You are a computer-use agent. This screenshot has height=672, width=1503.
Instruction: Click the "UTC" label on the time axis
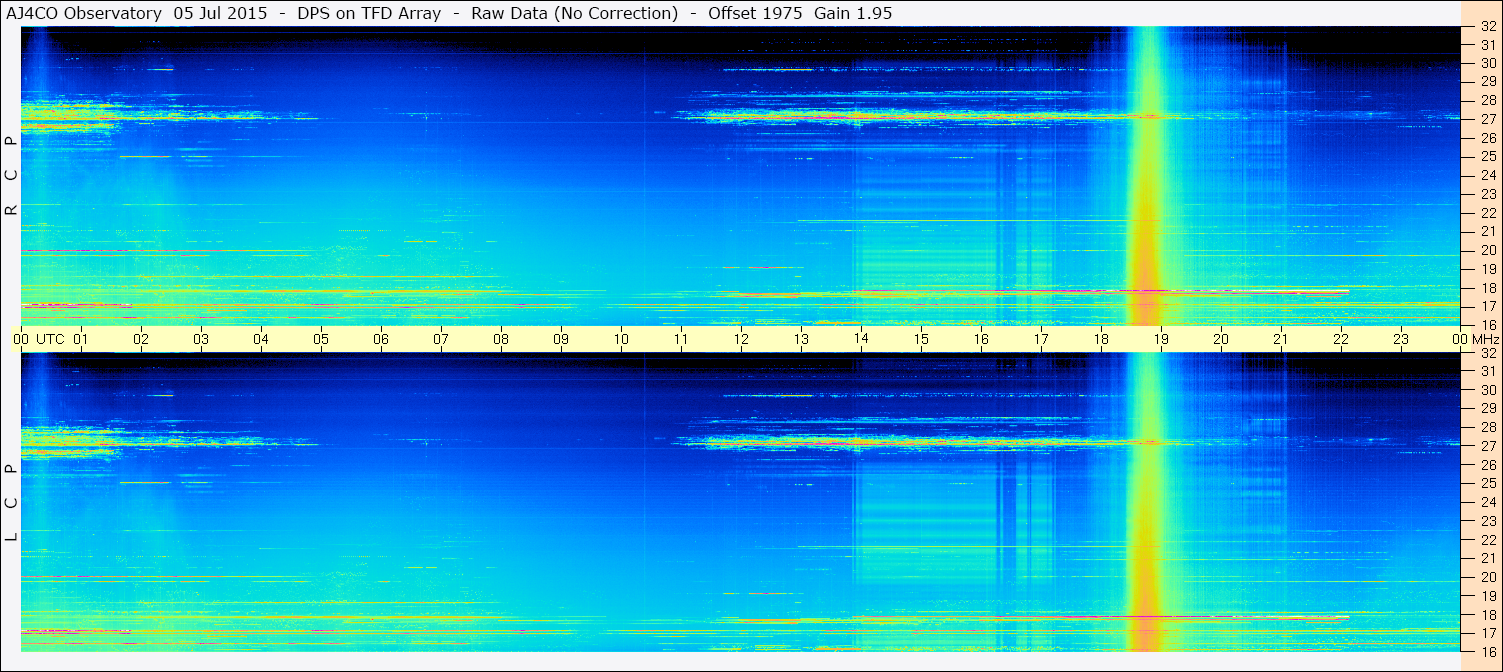(50, 339)
